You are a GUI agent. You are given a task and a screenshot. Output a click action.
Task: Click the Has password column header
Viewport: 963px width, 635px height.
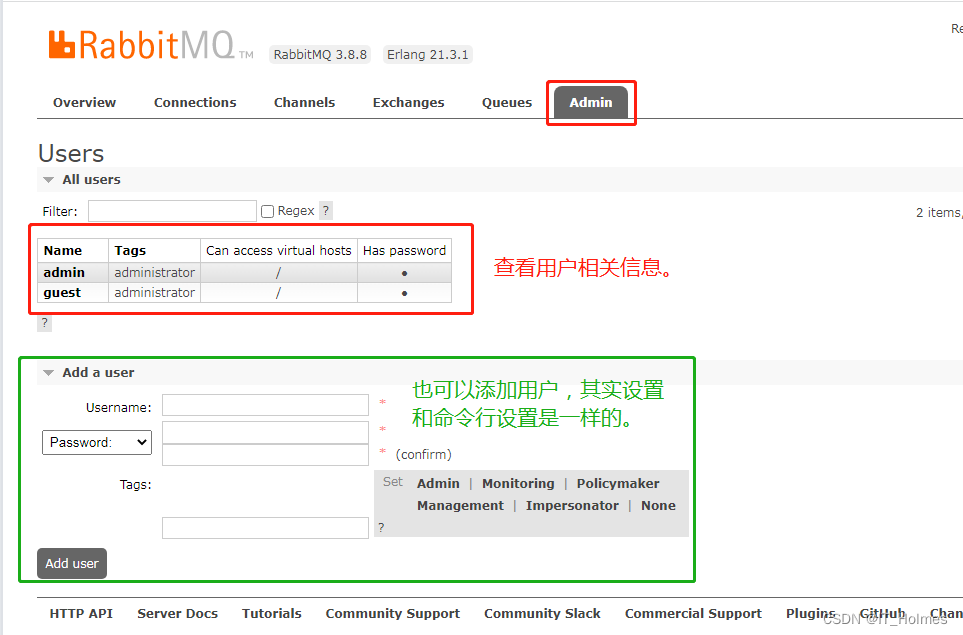point(405,251)
